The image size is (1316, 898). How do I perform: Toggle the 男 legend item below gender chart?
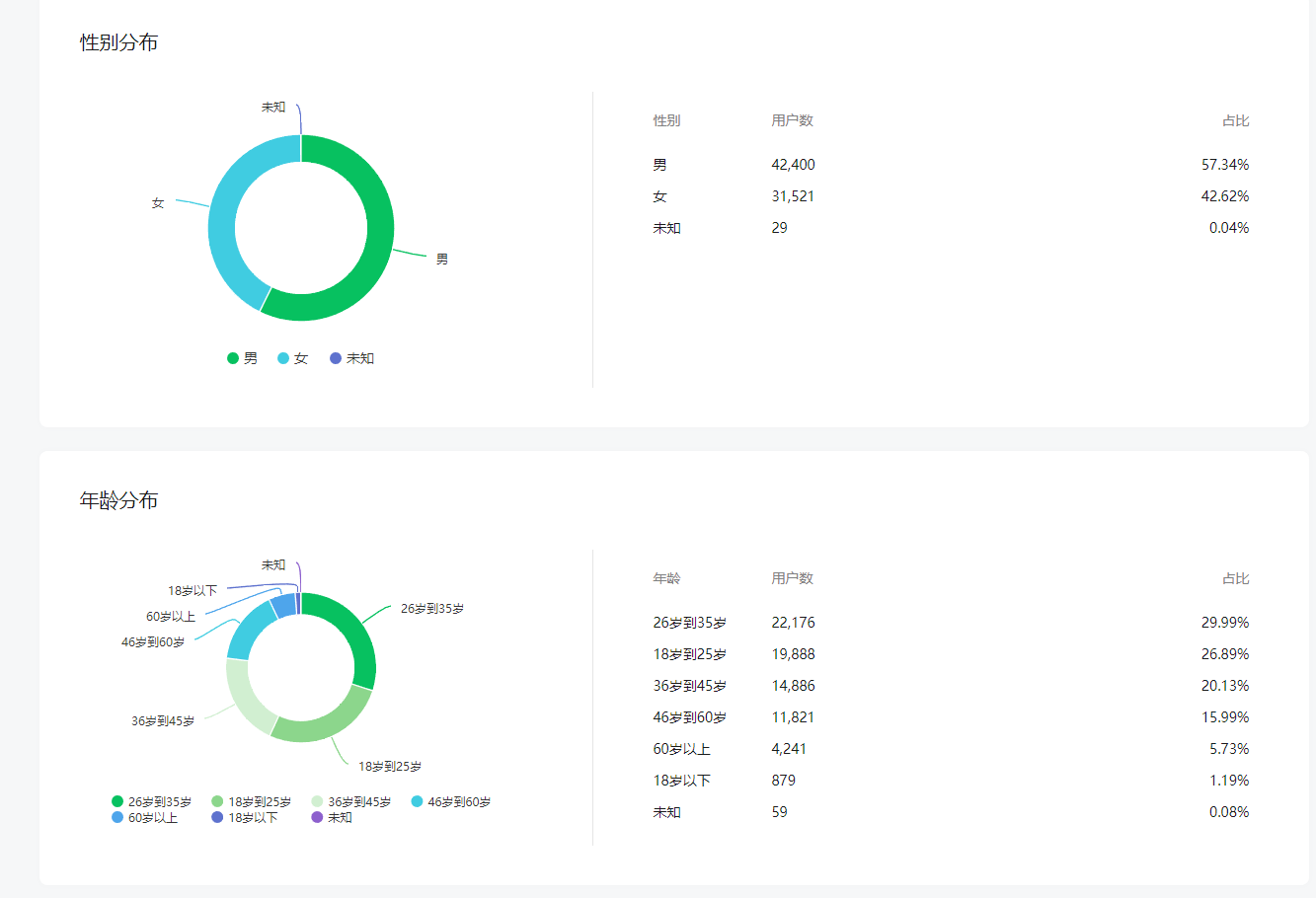pos(243,358)
